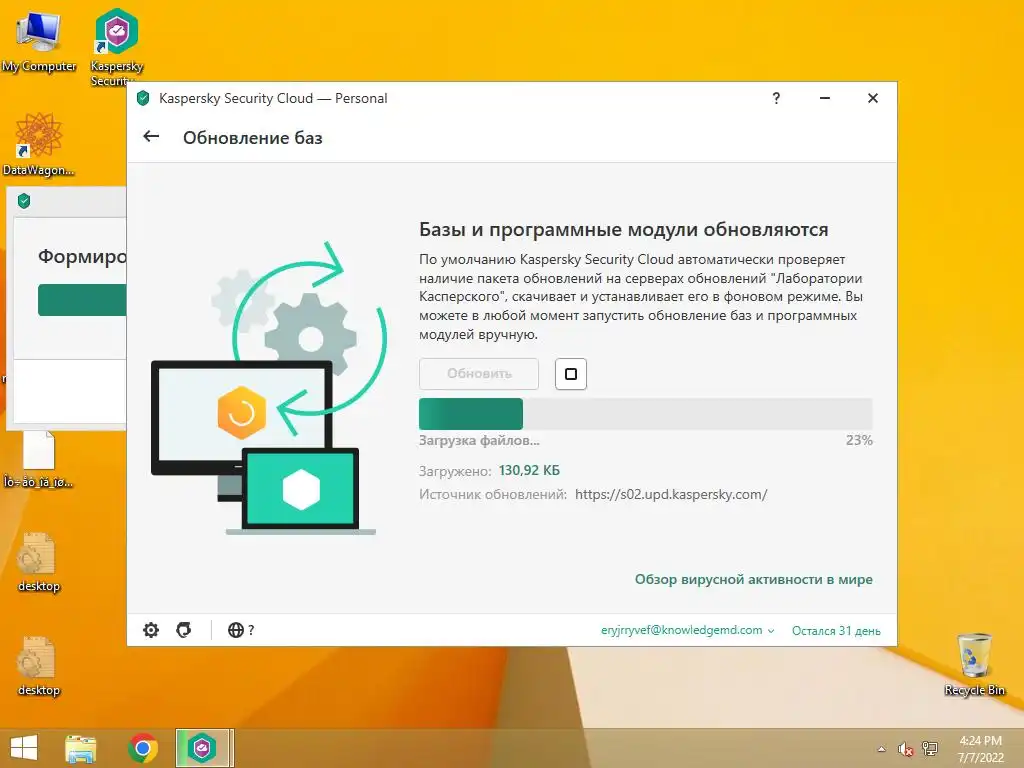Open the Kaspersky Security desktop shortcut
Screen dimensions: 1024x768
116,46
